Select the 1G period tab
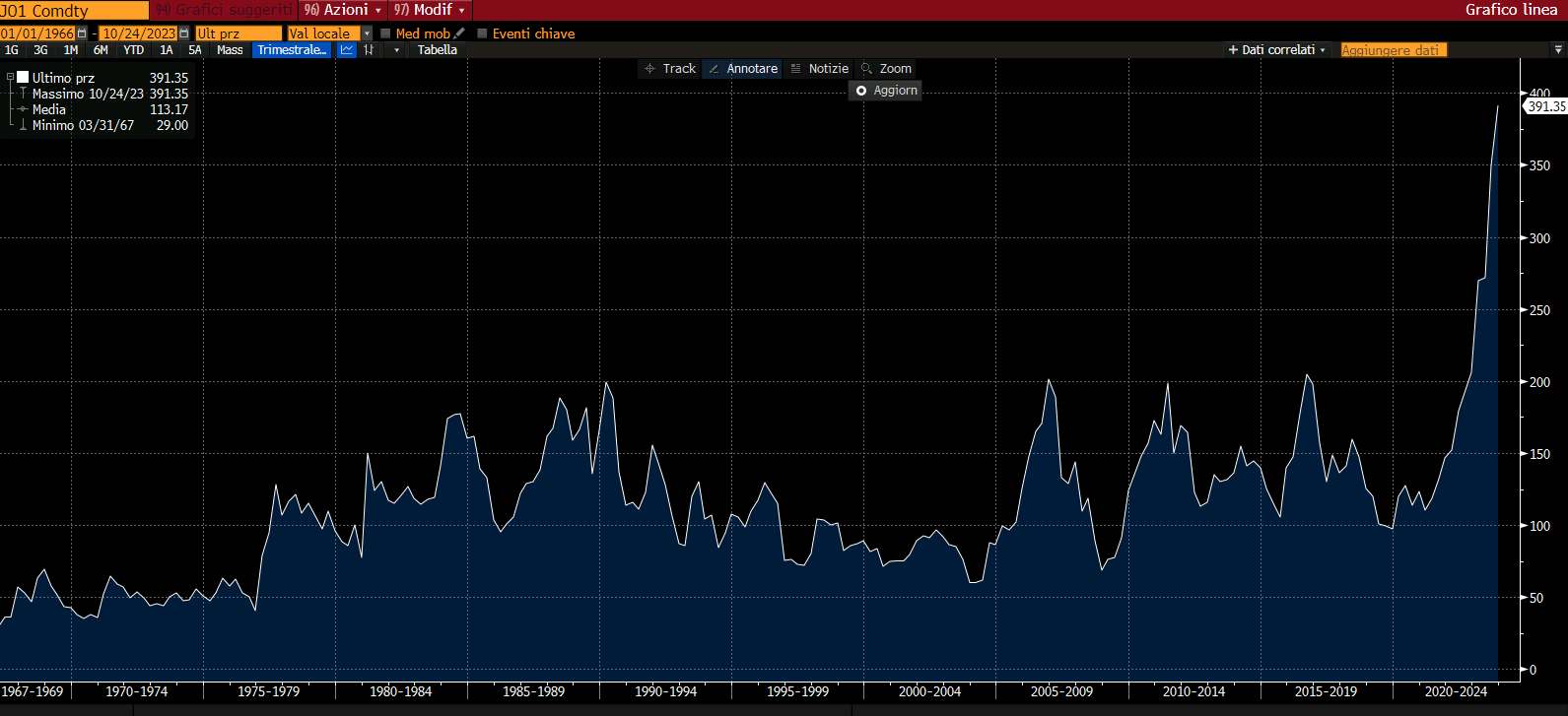Screen dimensions: 1568x716 [x=12, y=50]
